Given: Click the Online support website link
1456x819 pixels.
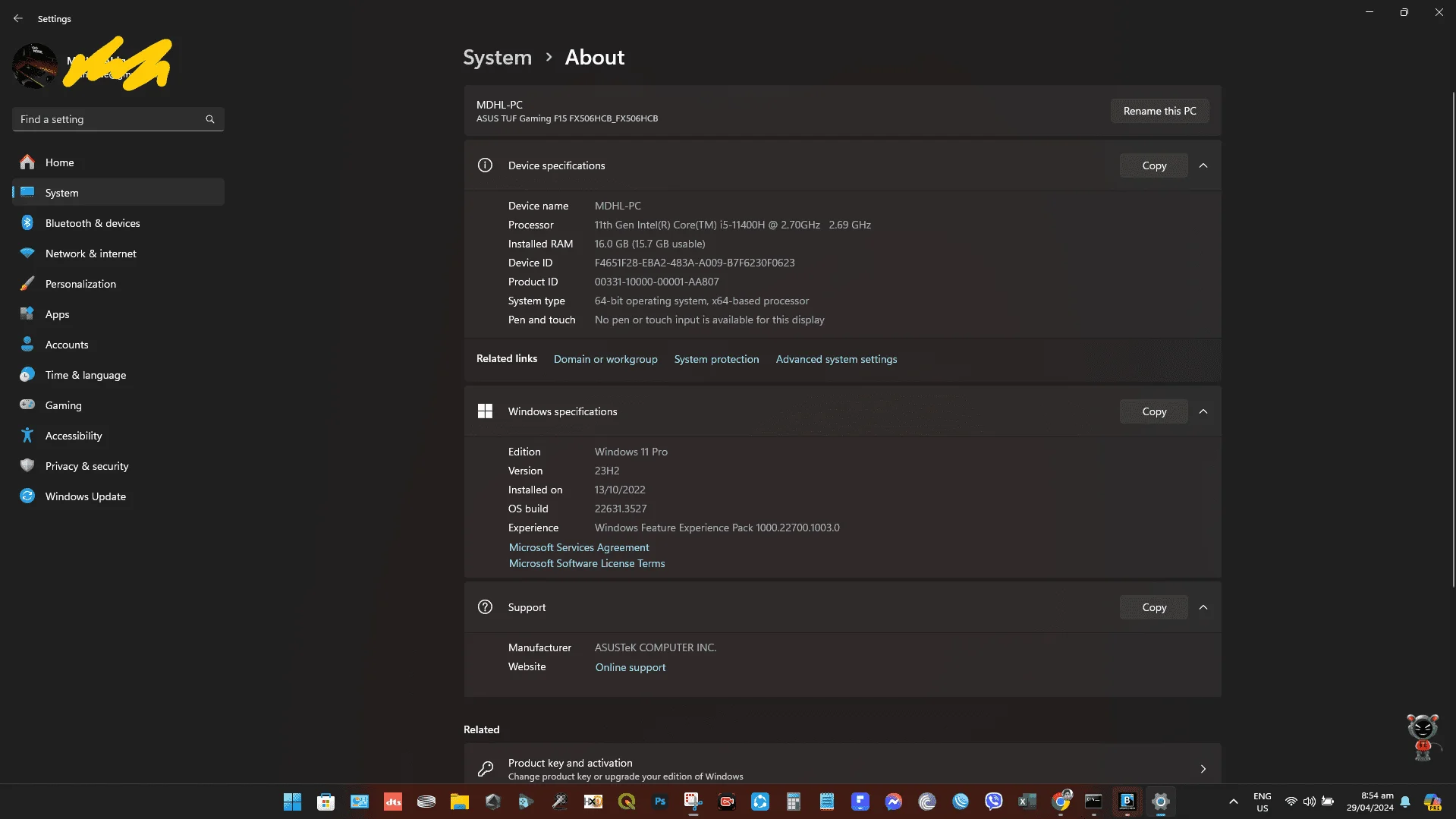Looking at the screenshot, I should coord(630,667).
